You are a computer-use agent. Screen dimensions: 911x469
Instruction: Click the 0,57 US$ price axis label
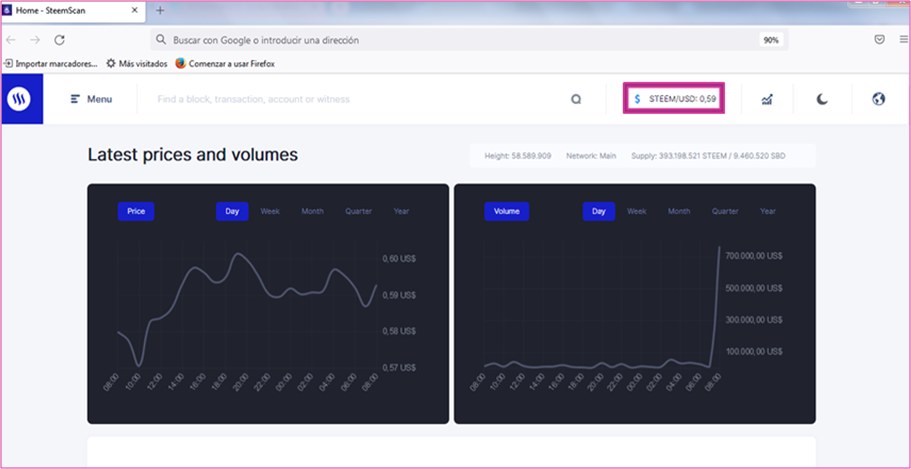[x=399, y=367]
